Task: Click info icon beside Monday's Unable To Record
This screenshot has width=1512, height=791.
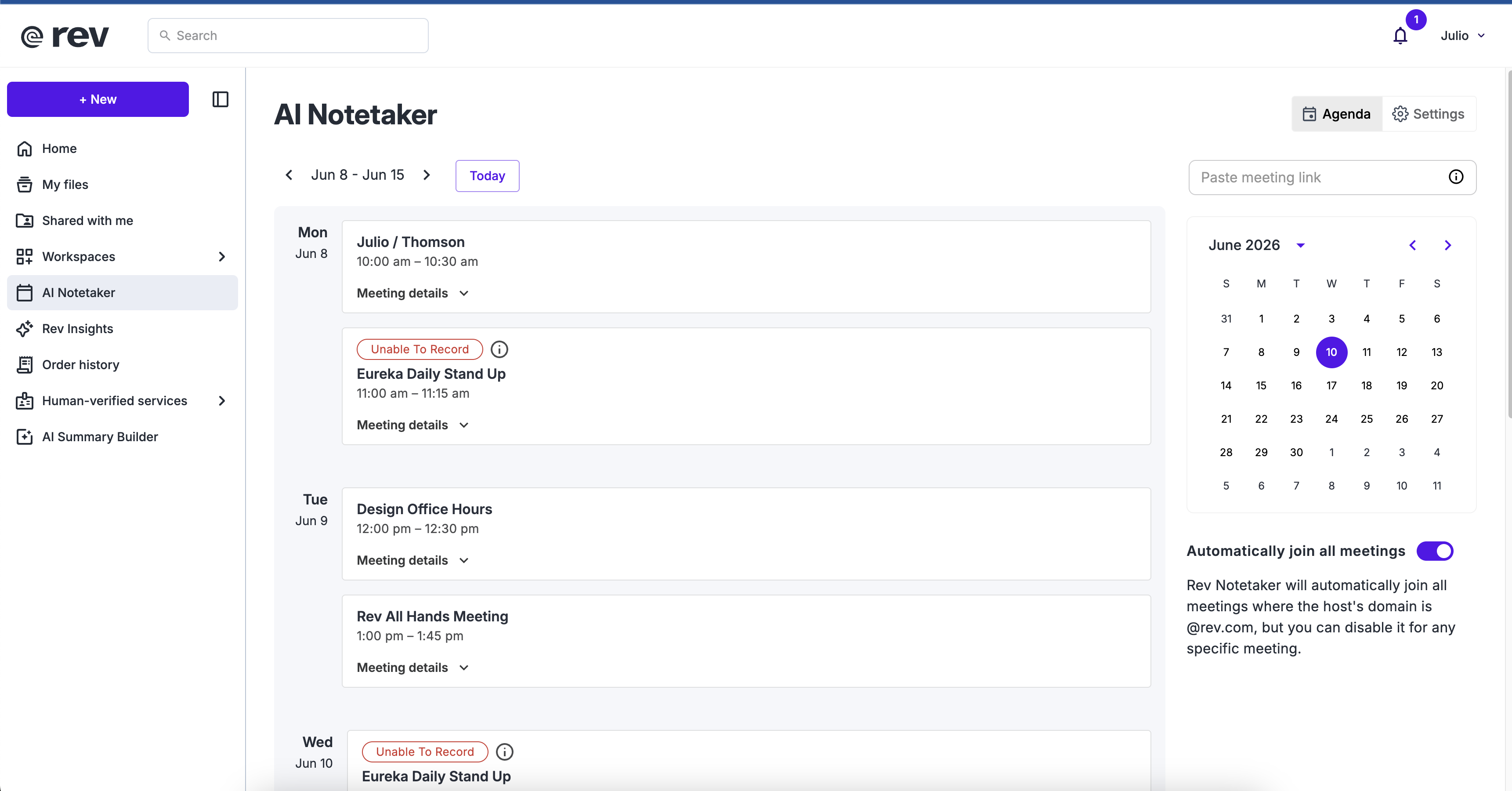Action: [499, 349]
